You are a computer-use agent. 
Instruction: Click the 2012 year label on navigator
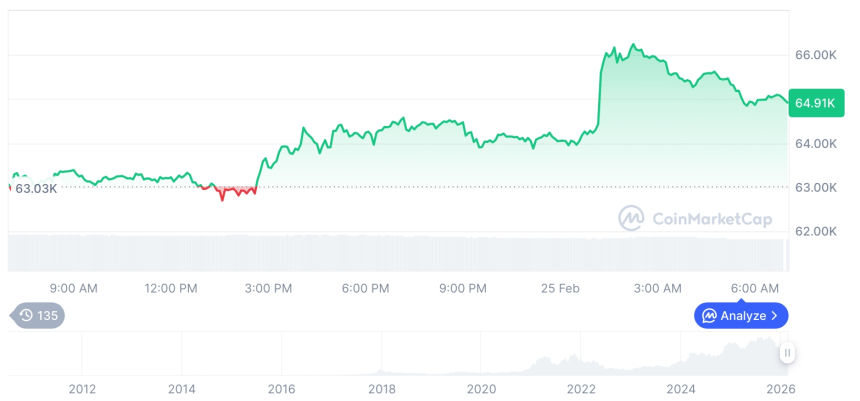point(81,389)
